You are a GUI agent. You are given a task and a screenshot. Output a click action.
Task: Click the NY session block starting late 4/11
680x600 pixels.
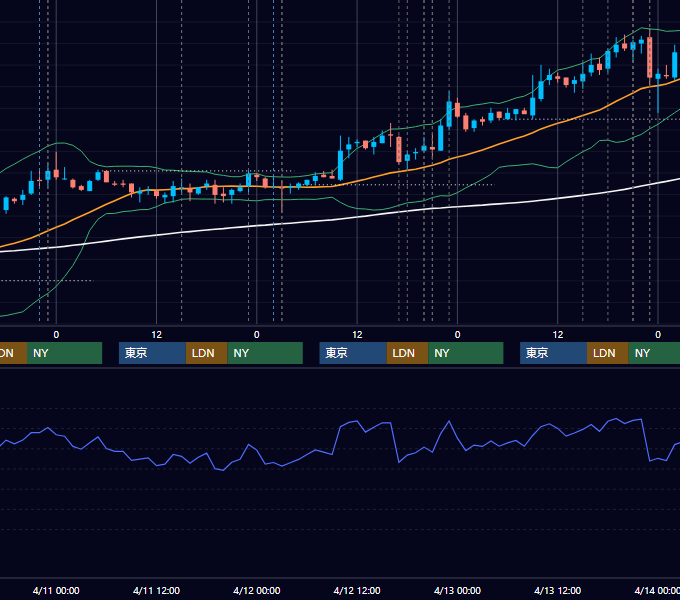pos(265,353)
